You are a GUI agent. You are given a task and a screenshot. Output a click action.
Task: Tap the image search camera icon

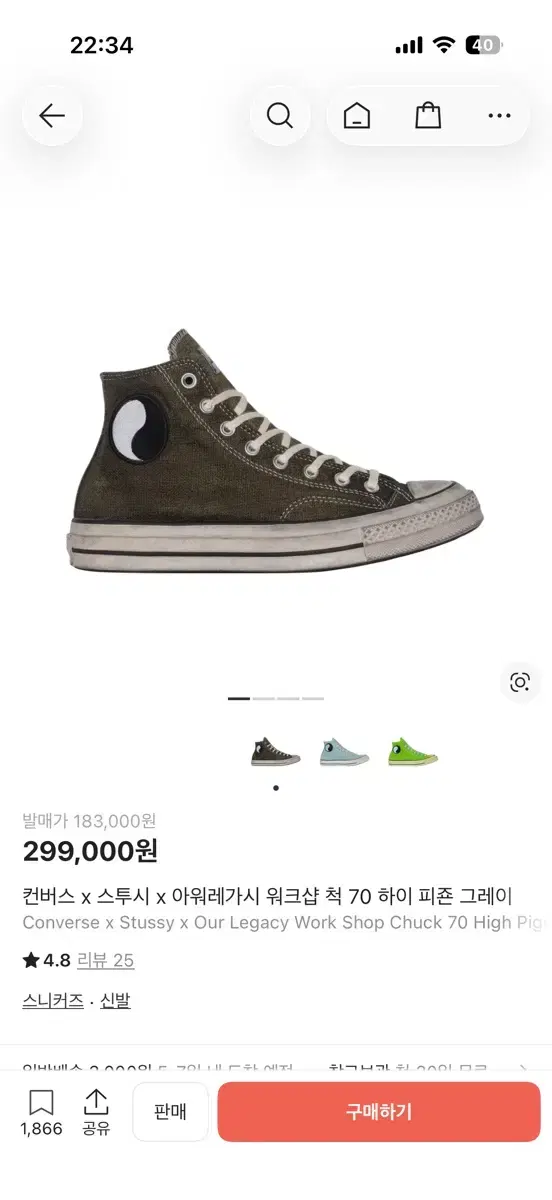pos(519,682)
